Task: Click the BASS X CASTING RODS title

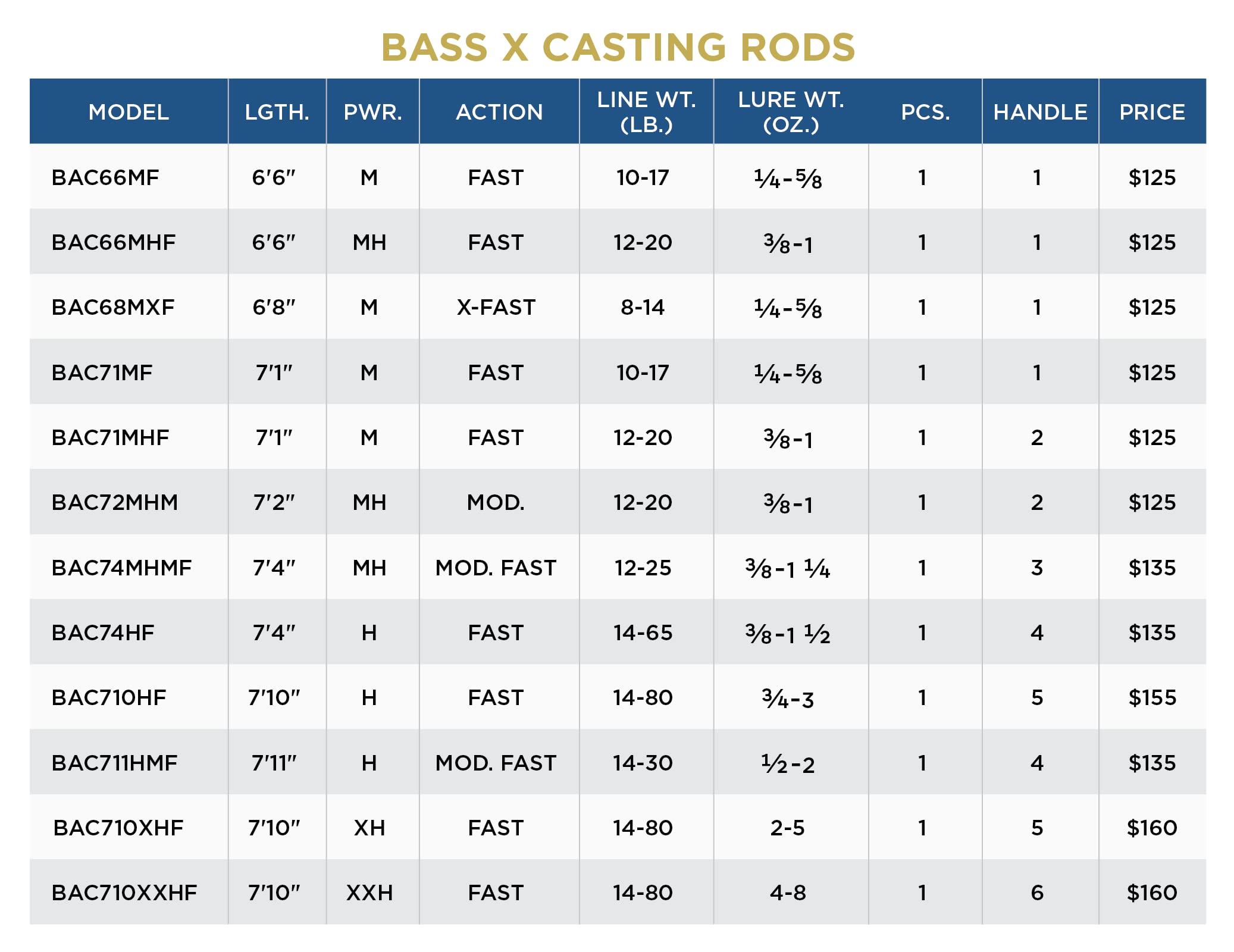Action: (x=618, y=48)
